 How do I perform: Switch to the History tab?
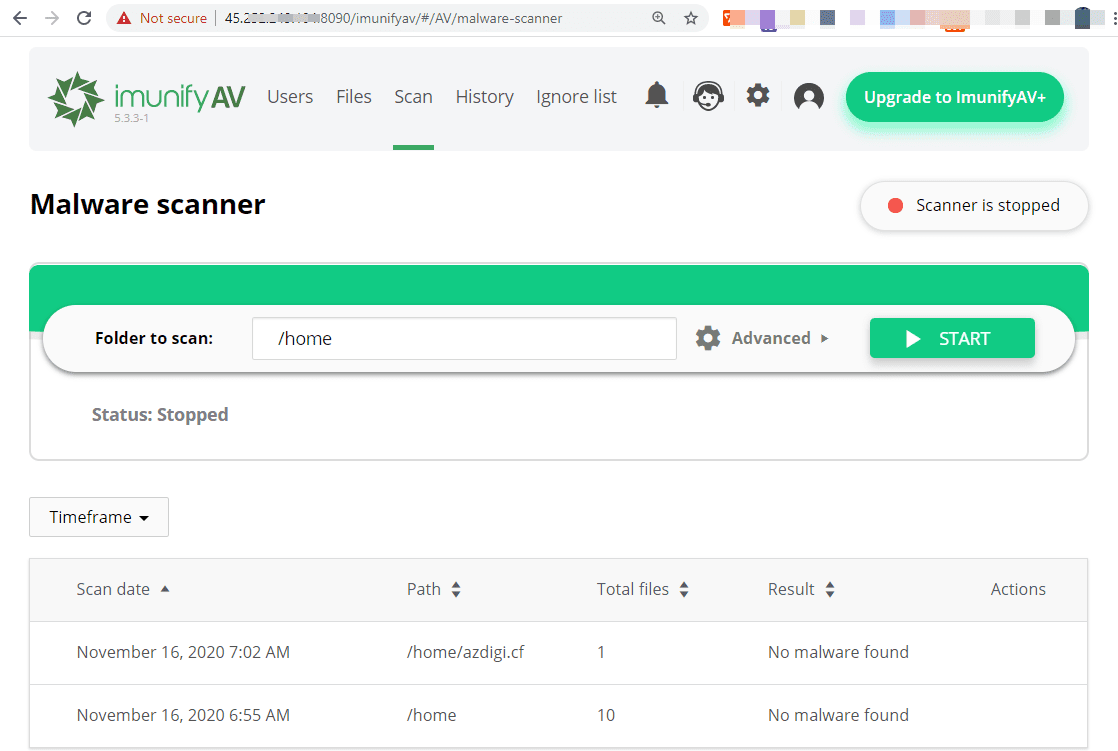point(484,97)
